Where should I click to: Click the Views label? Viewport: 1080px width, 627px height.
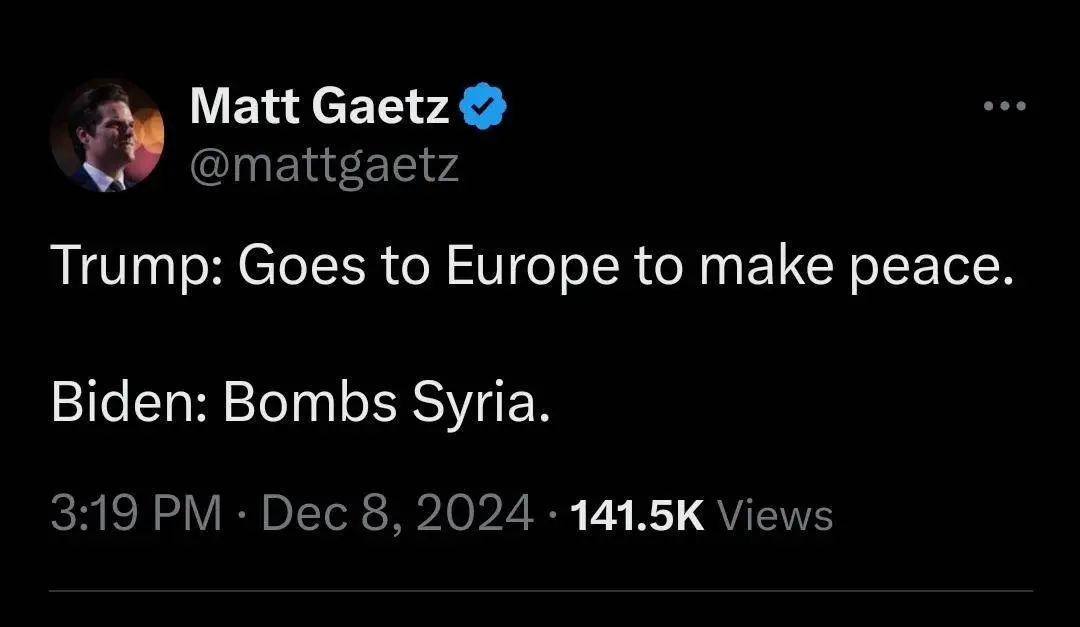coord(775,516)
